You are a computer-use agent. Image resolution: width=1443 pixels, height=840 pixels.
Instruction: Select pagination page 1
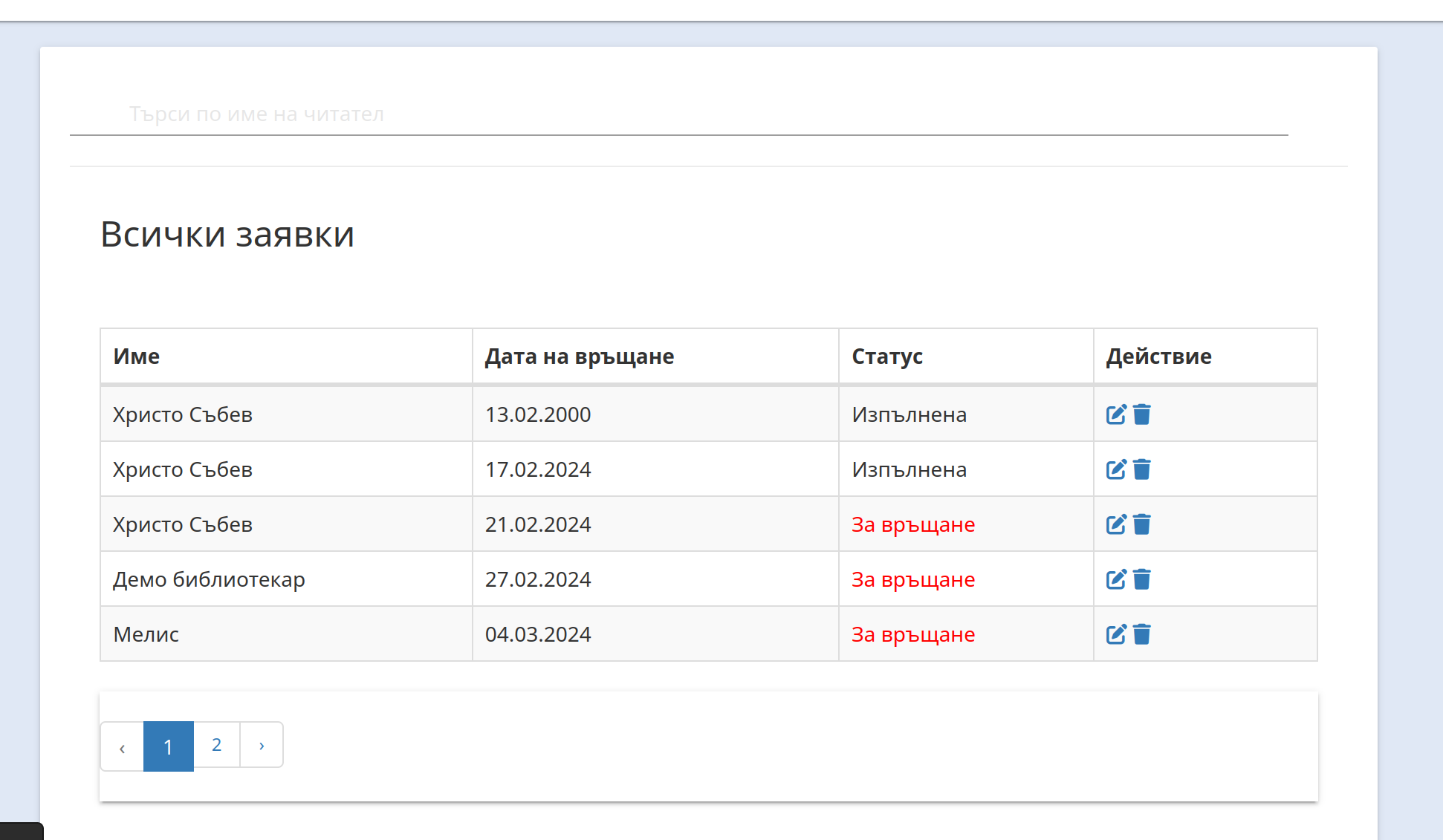pyautogui.click(x=168, y=746)
